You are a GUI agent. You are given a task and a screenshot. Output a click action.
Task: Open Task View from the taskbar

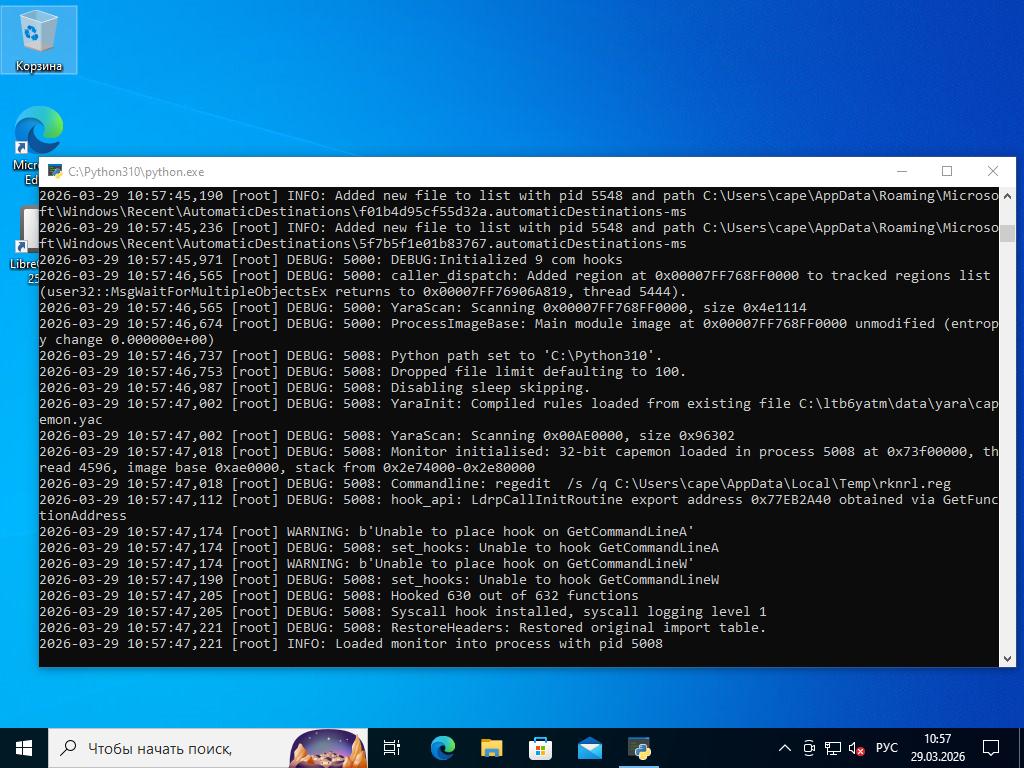point(392,748)
